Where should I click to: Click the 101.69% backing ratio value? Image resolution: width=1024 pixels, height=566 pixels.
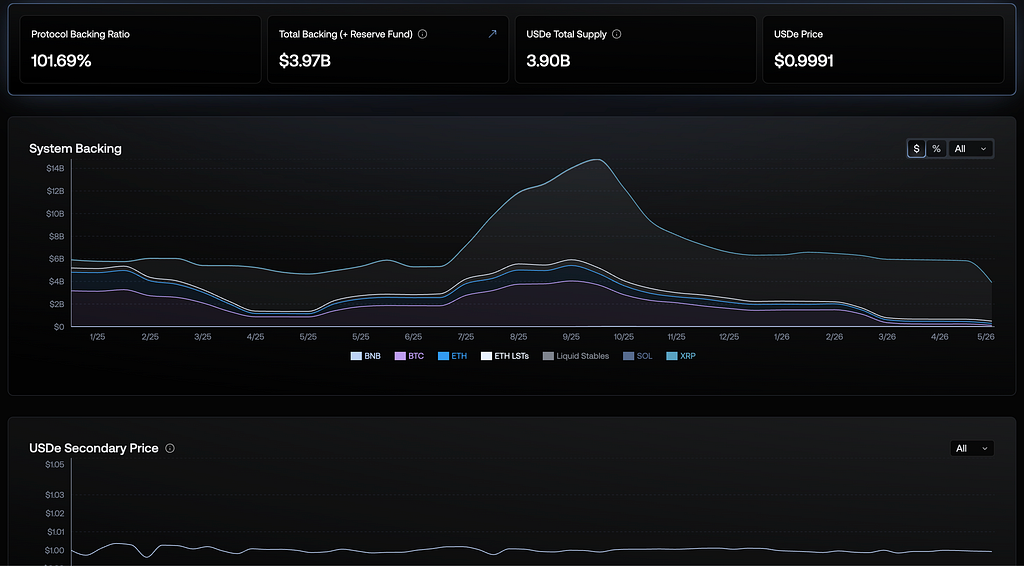coord(61,61)
